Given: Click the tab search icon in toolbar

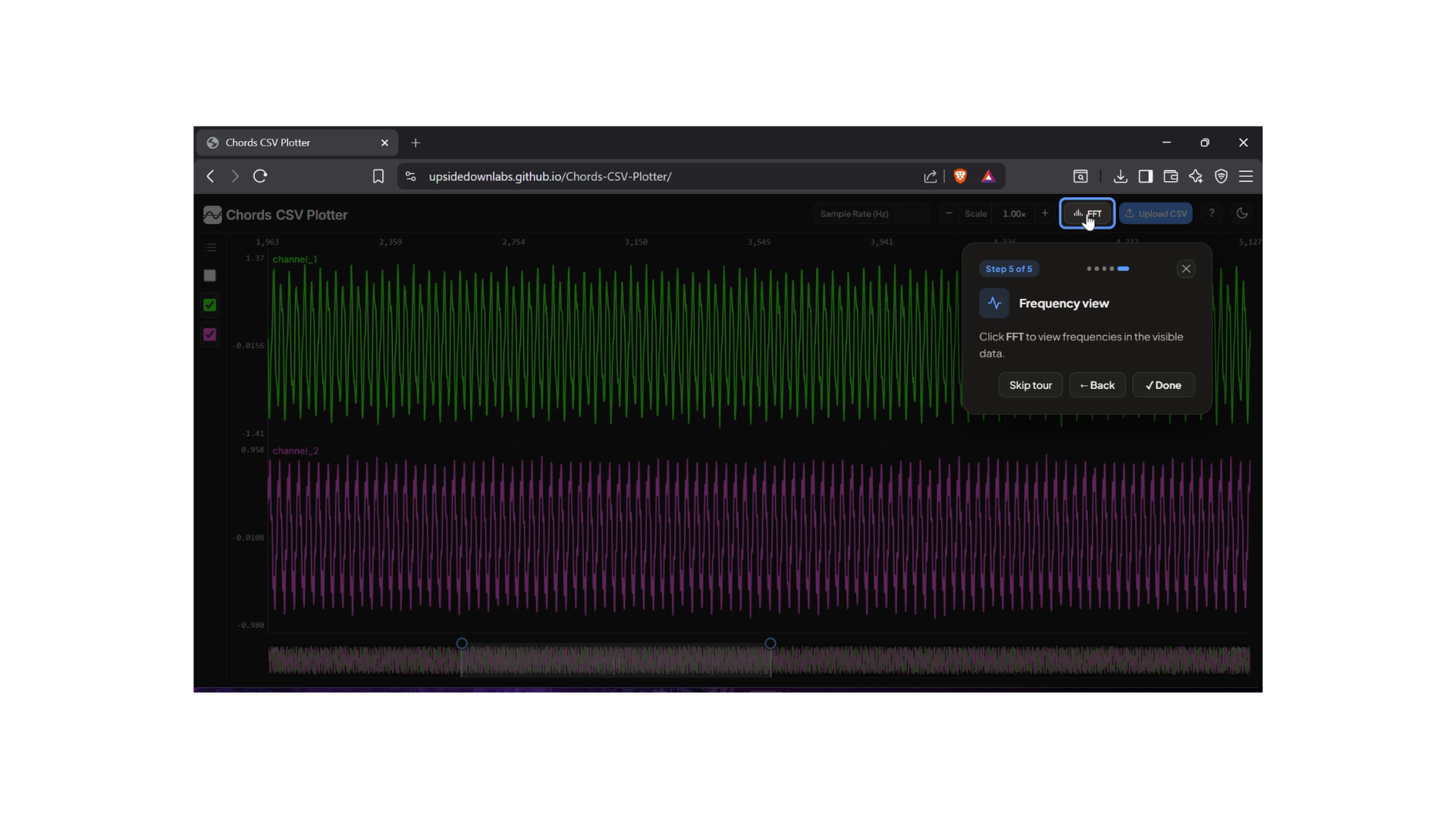Looking at the screenshot, I should tap(1081, 177).
